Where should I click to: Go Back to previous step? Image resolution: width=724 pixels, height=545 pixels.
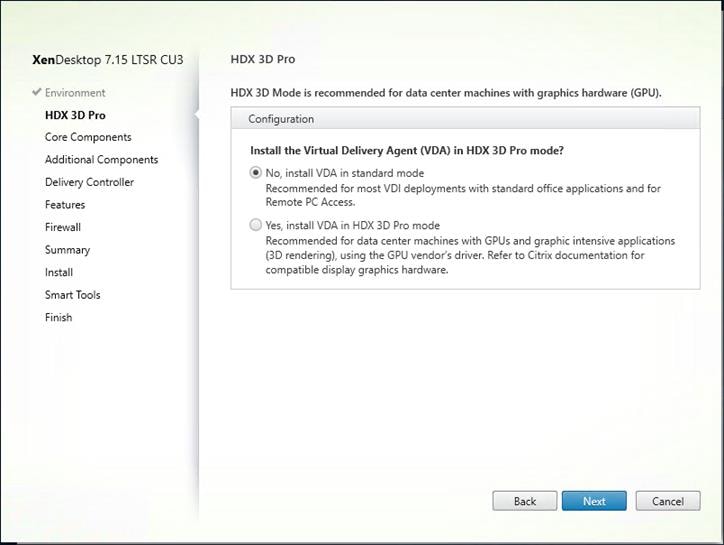coord(525,501)
